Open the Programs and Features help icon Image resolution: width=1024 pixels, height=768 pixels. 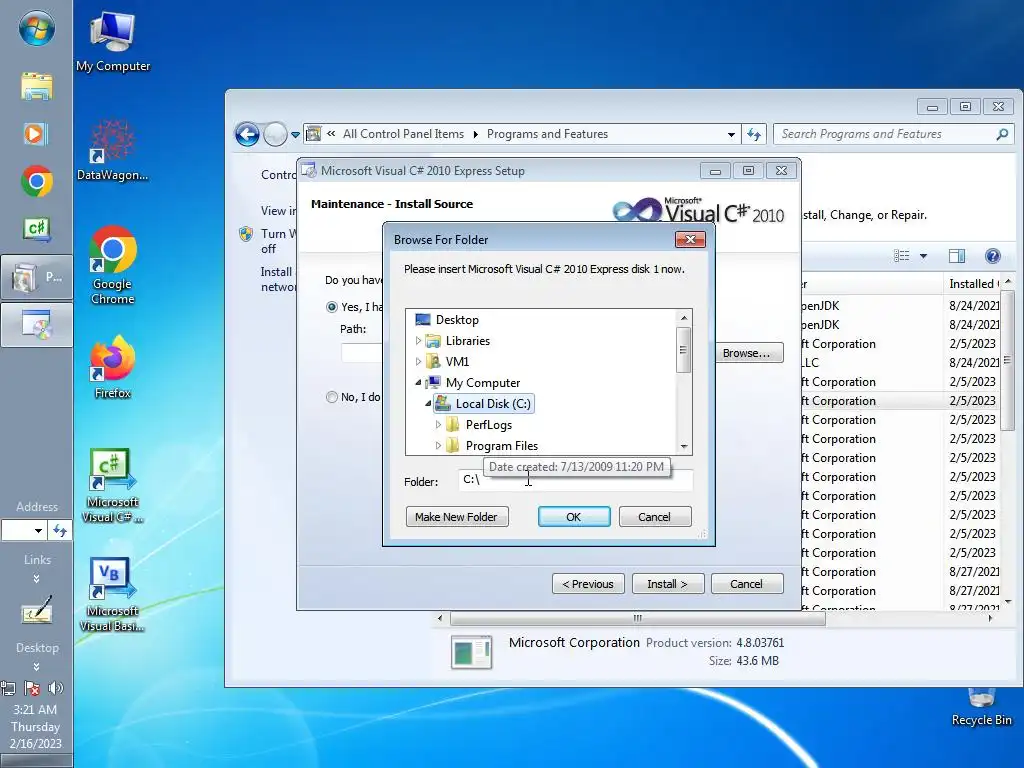pos(992,256)
